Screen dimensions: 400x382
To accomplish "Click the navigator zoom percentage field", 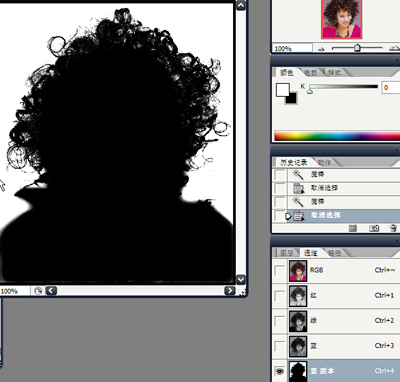I will pos(292,49).
